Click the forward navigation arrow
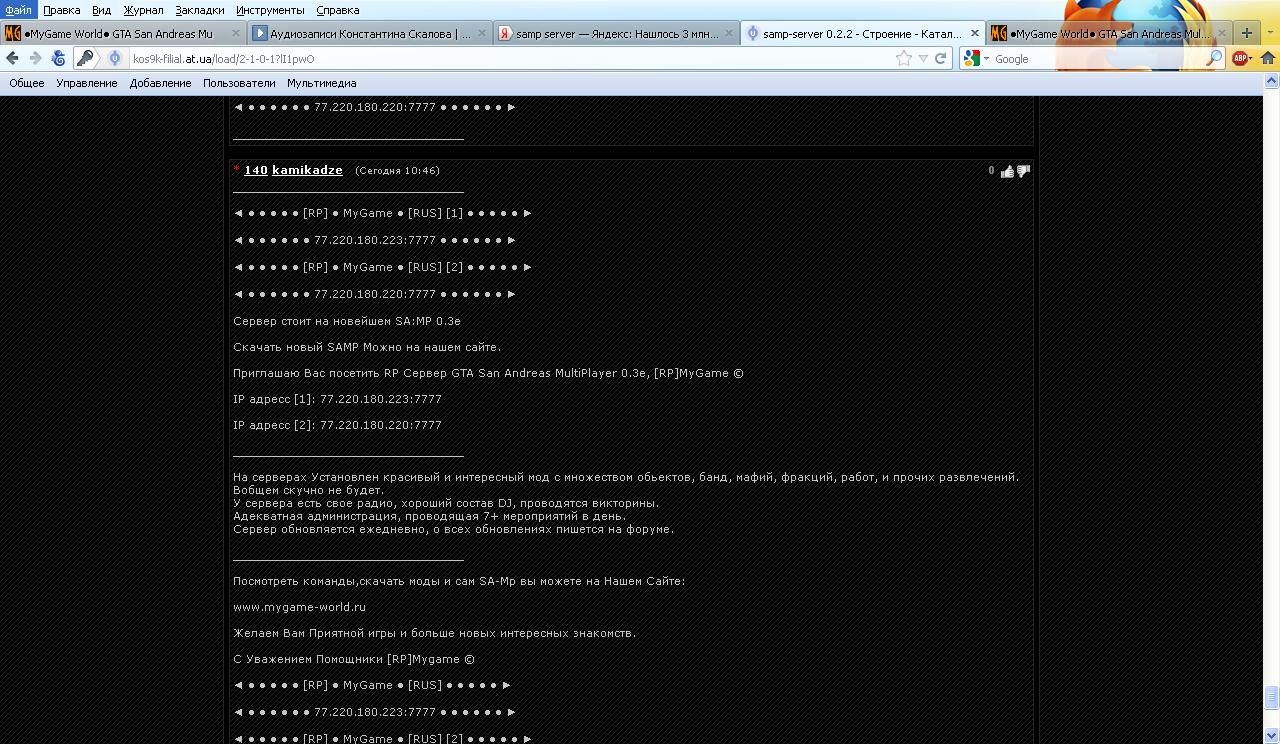This screenshot has width=1280, height=744. (35, 58)
